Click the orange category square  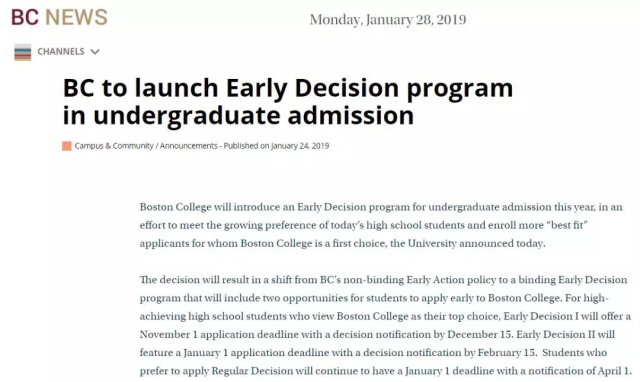tap(67, 146)
